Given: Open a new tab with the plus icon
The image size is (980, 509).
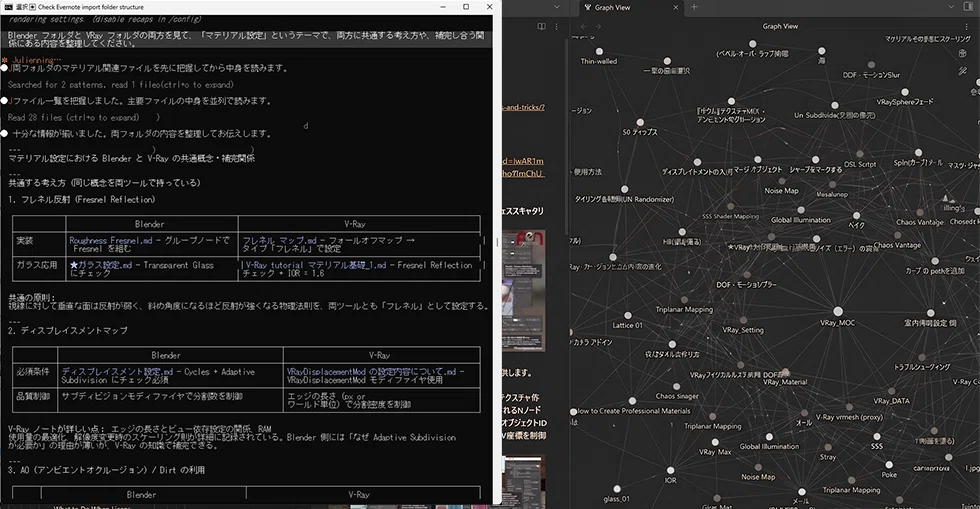Looking at the screenshot, I should [694, 7].
